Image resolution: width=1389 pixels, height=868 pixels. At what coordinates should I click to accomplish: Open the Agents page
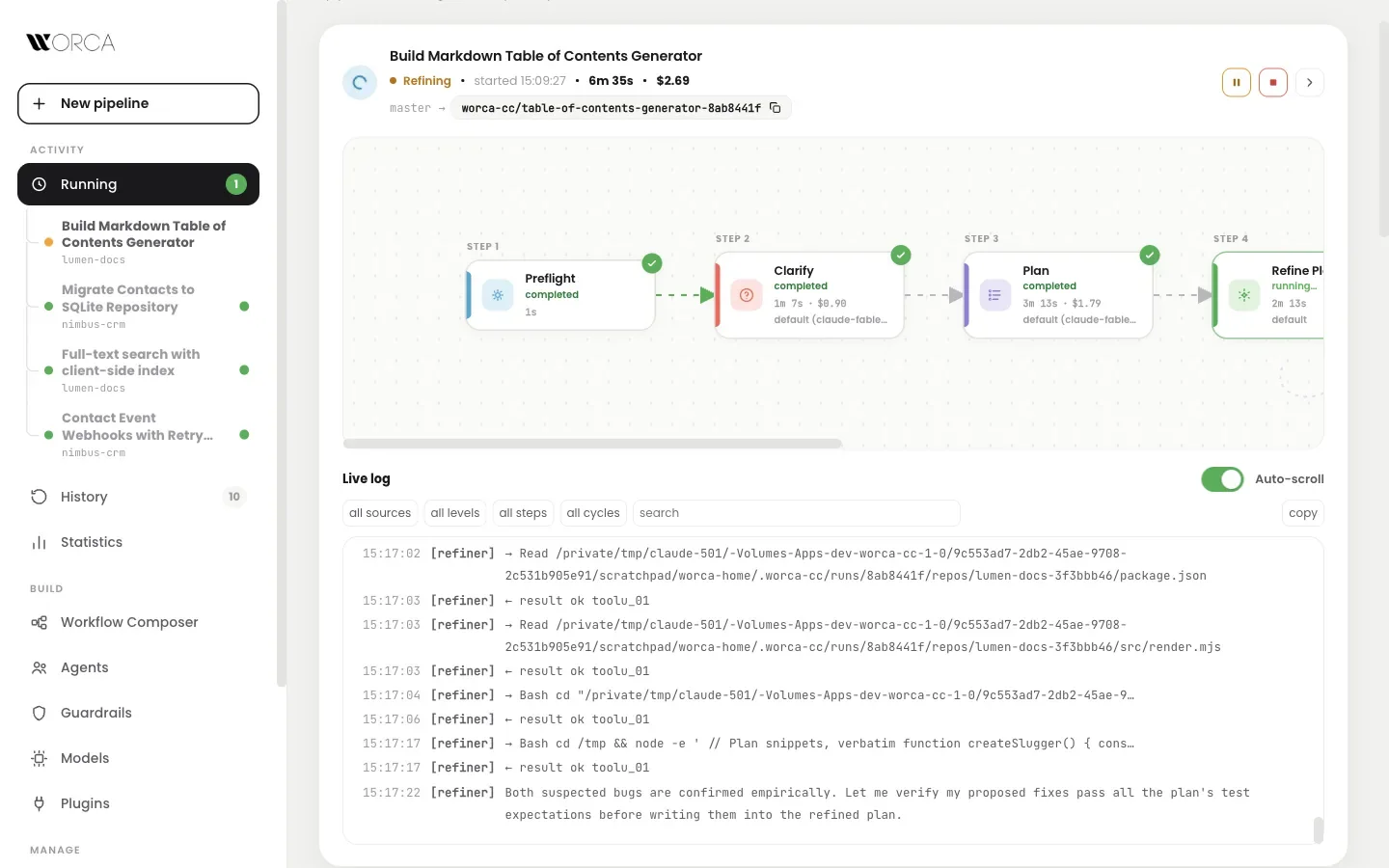click(138, 667)
